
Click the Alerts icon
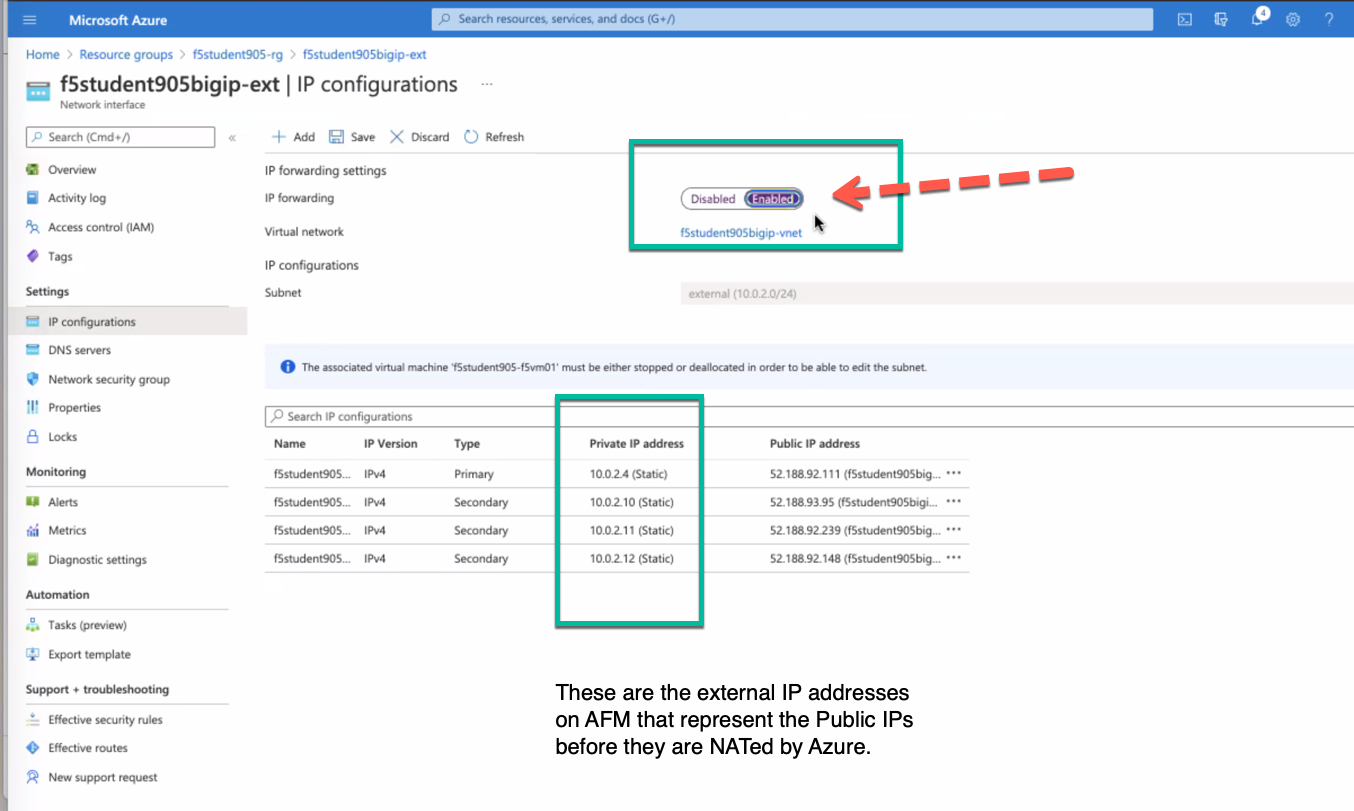pos(33,502)
